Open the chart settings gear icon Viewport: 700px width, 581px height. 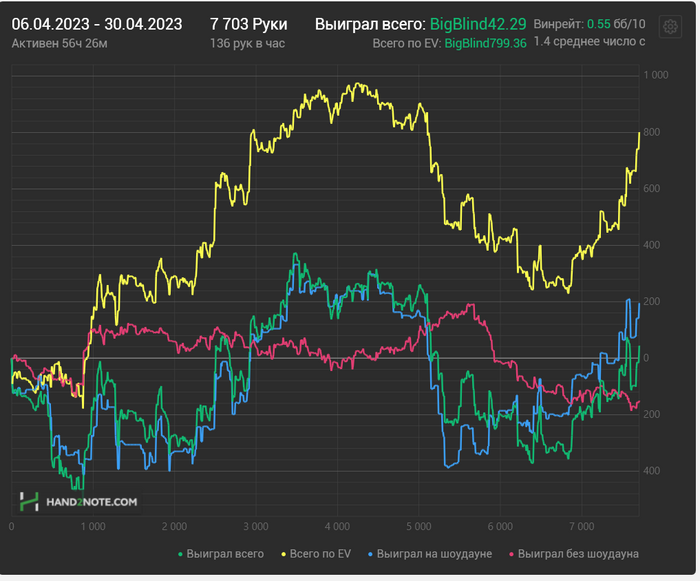click(670, 27)
